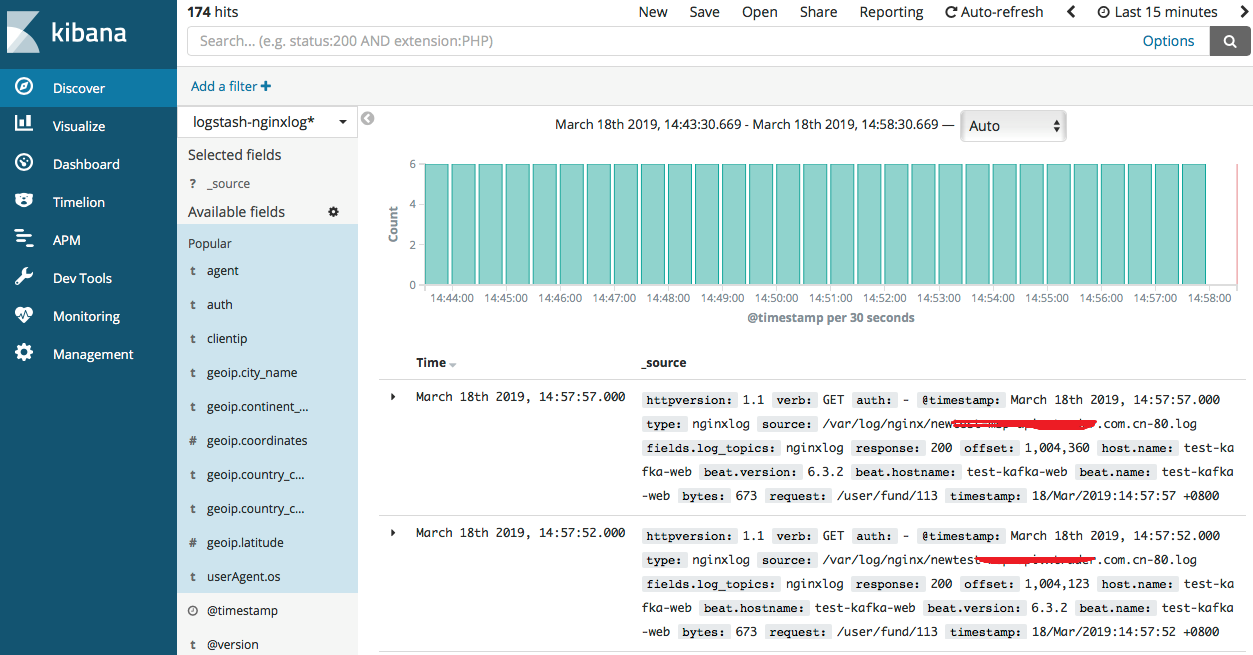Click the 174 hits count
The image size is (1253, 655).
(213, 12)
